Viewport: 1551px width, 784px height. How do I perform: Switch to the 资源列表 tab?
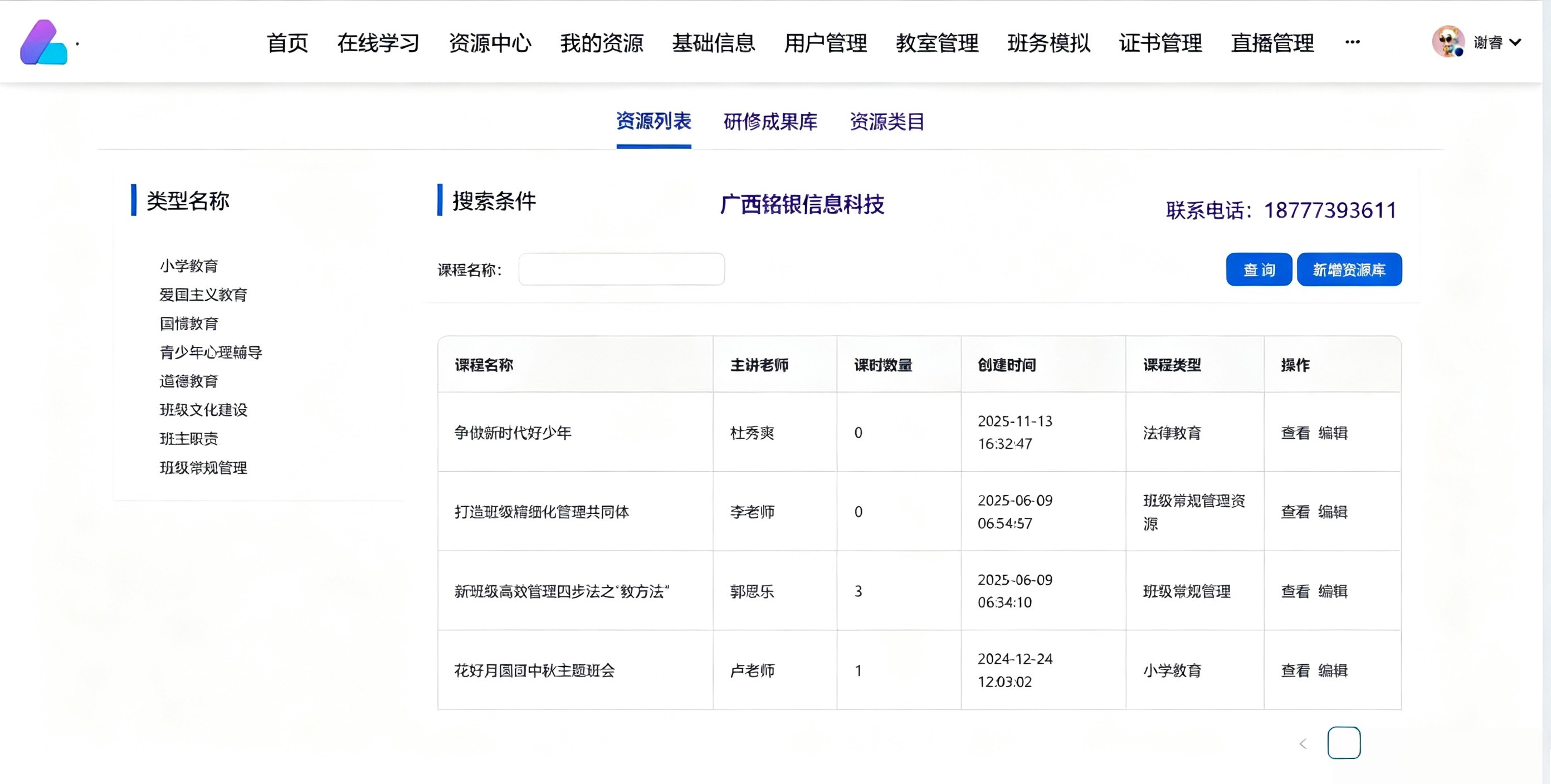tap(653, 121)
